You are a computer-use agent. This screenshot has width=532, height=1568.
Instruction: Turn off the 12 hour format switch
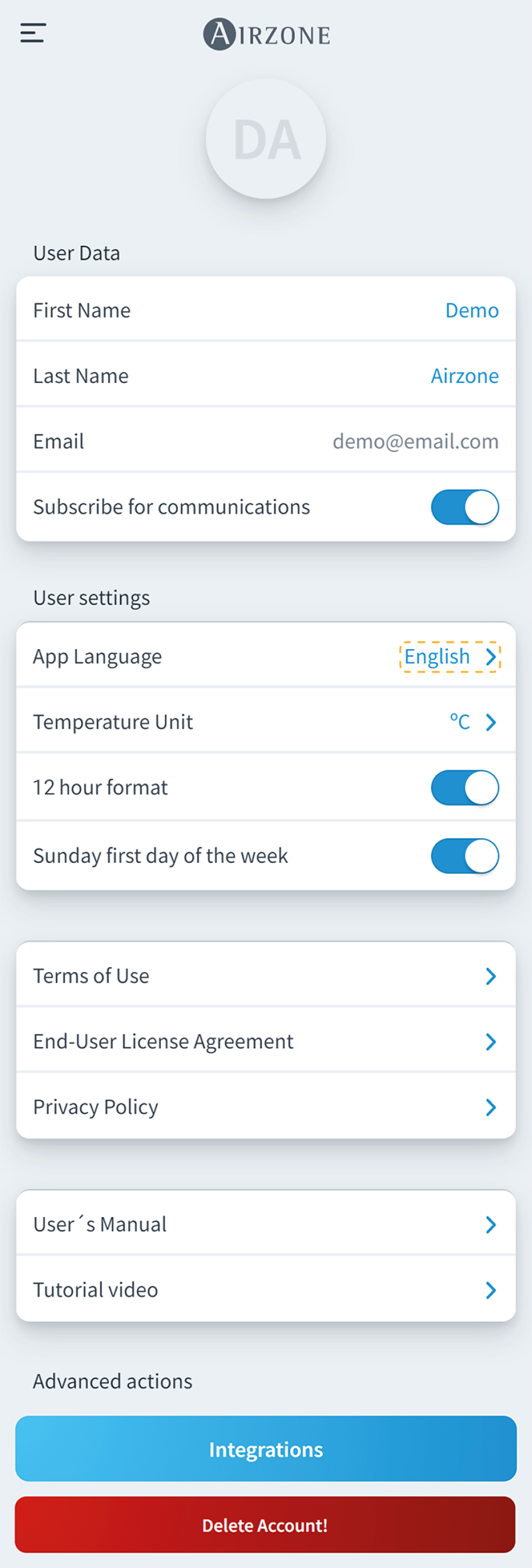click(464, 788)
